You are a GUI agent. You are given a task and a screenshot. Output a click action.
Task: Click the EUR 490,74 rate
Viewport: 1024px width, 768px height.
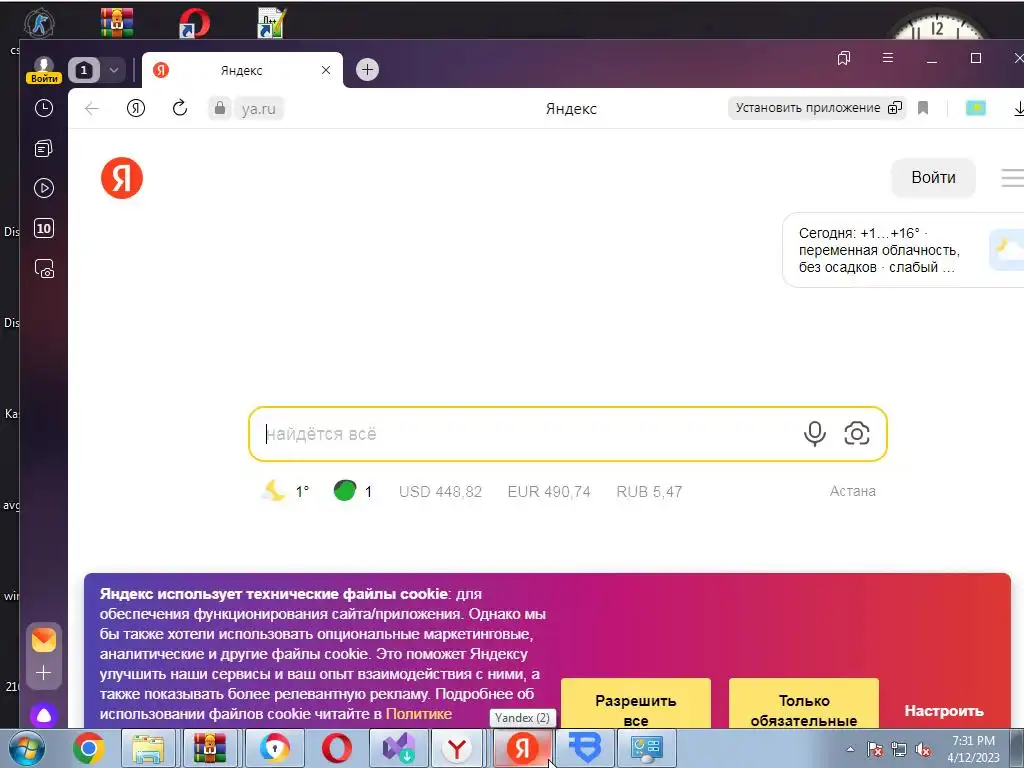tap(549, 492)
